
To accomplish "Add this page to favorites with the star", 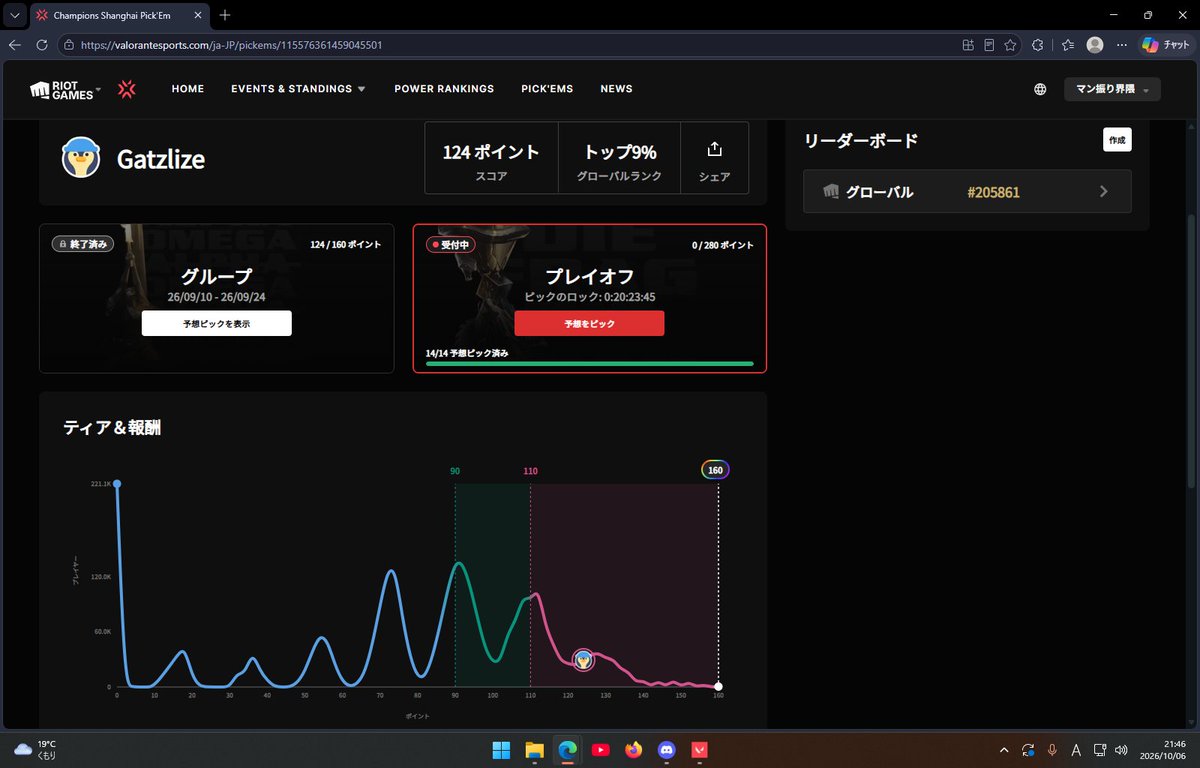I will (1011, 45).
